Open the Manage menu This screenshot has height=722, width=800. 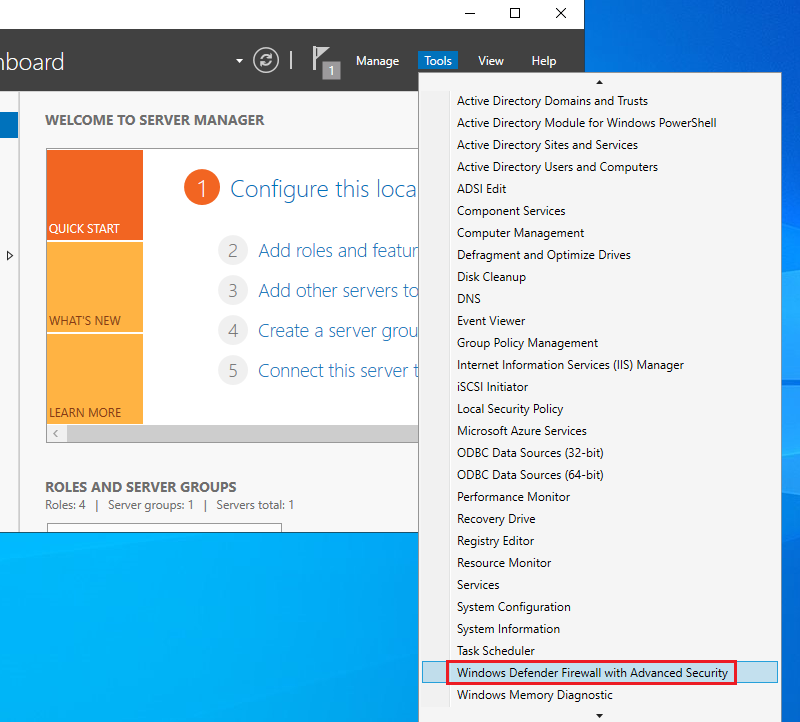coord(377,61)
